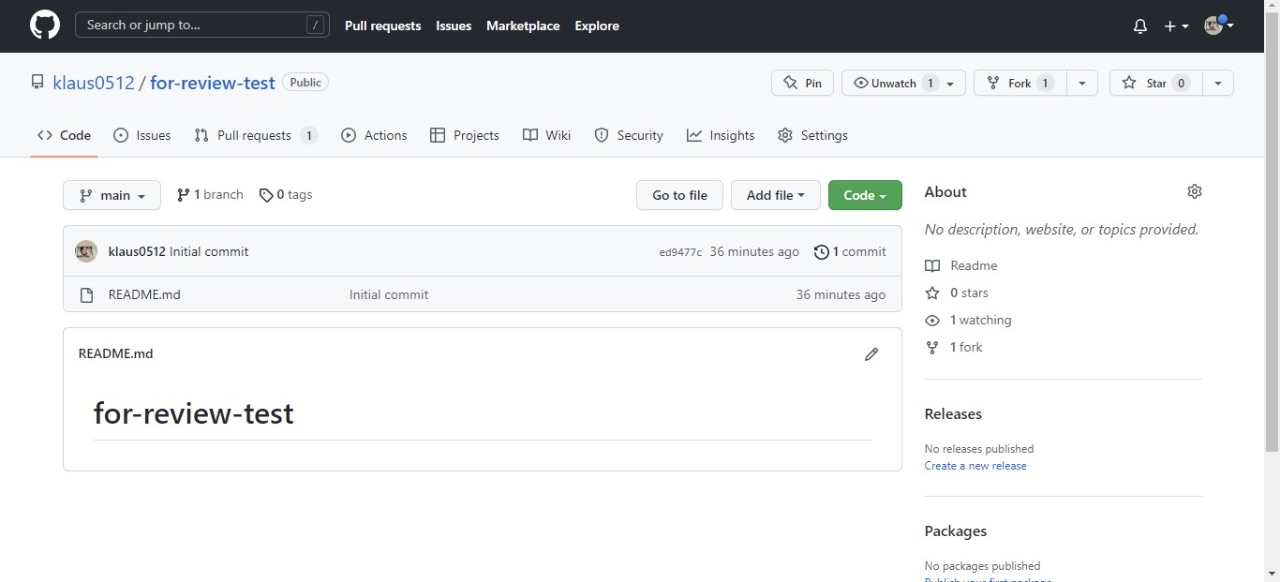Go to Explore
Viewport: 1280px width, 582px height.
tap(597, 26)
